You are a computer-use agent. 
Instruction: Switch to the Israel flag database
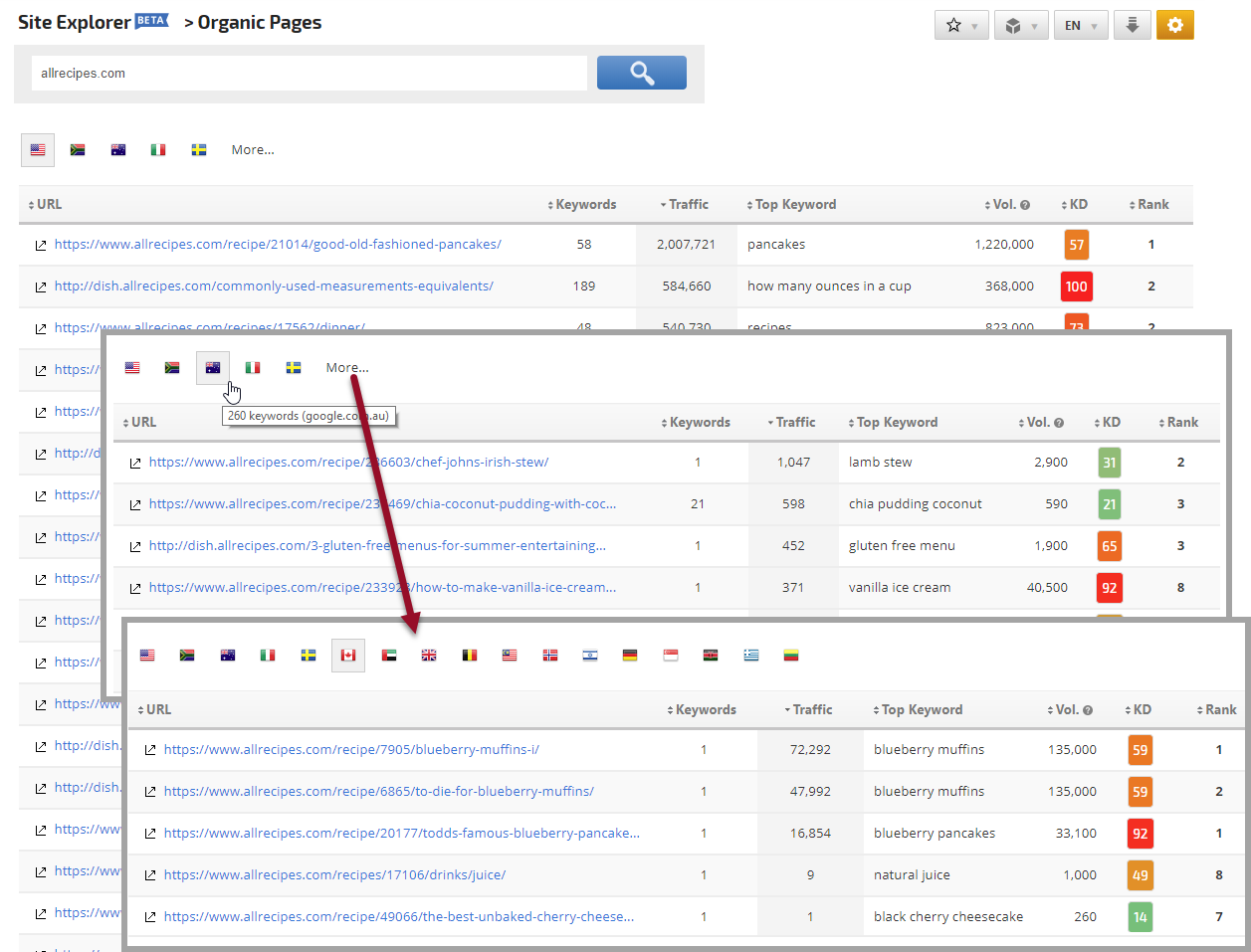tap(590, 656)
